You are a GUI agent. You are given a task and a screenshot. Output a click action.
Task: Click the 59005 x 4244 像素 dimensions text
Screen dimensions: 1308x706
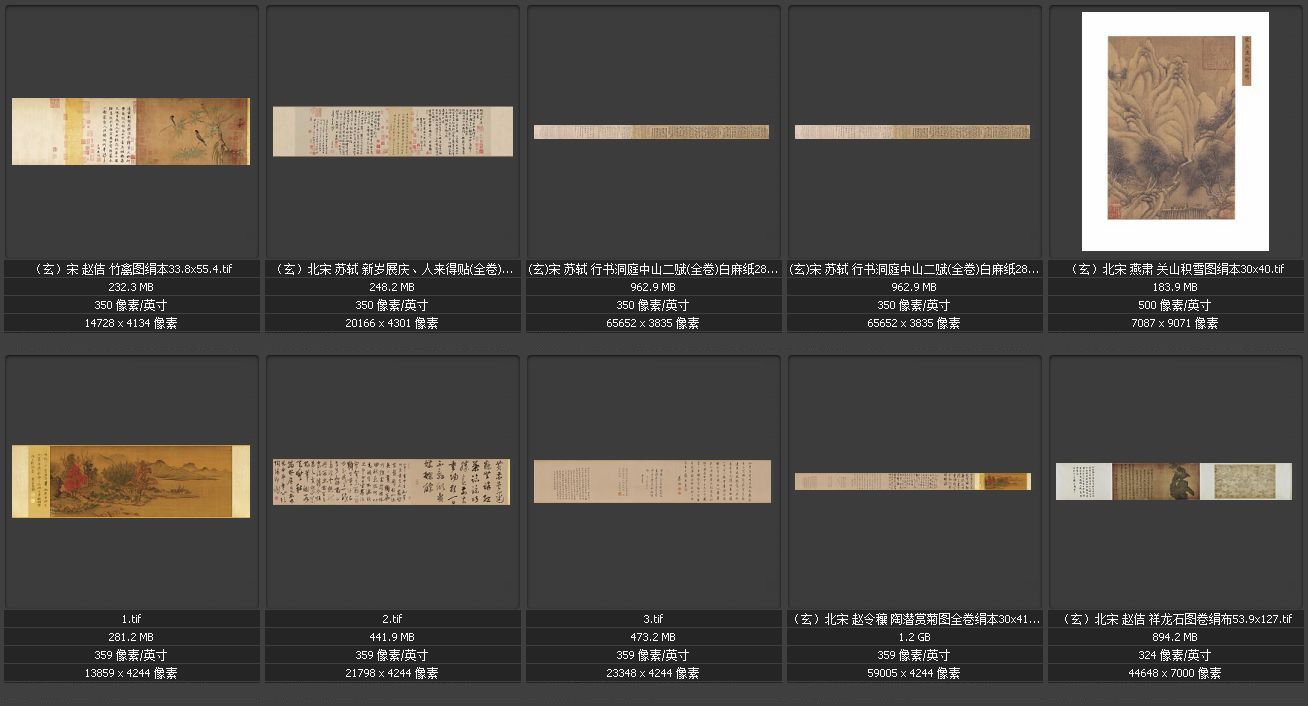tap(914, 673)
